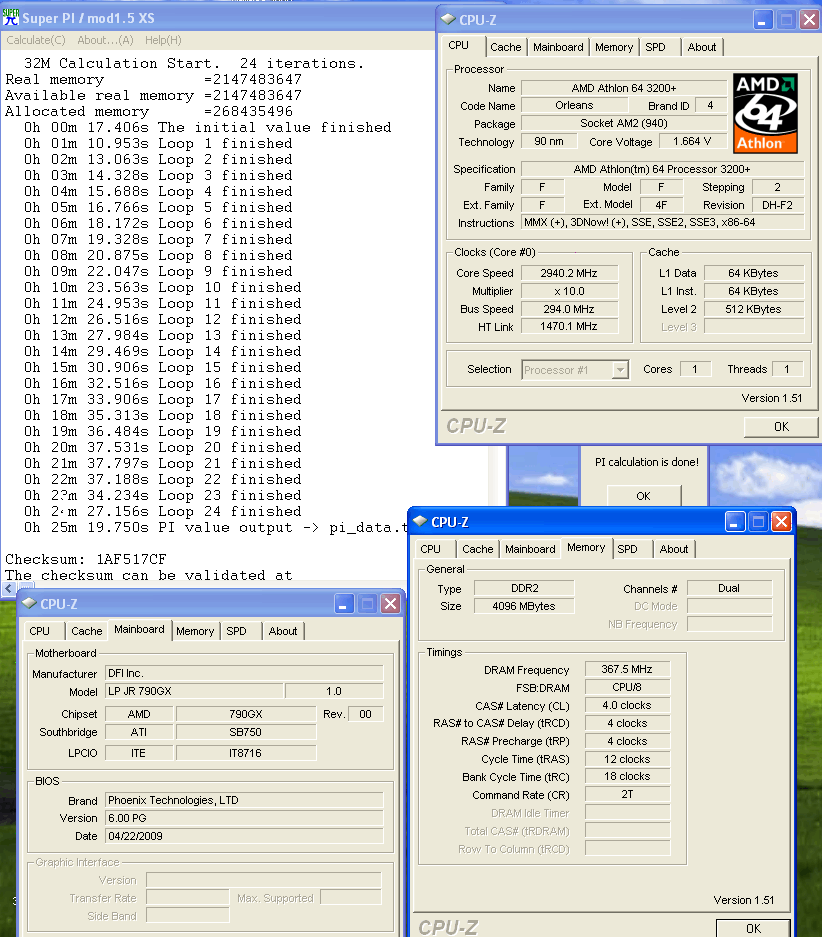This screenshot has height=937, width=822.
Task: Click the Core Speed value 2940.2 MHz
Action: [569, 273]
